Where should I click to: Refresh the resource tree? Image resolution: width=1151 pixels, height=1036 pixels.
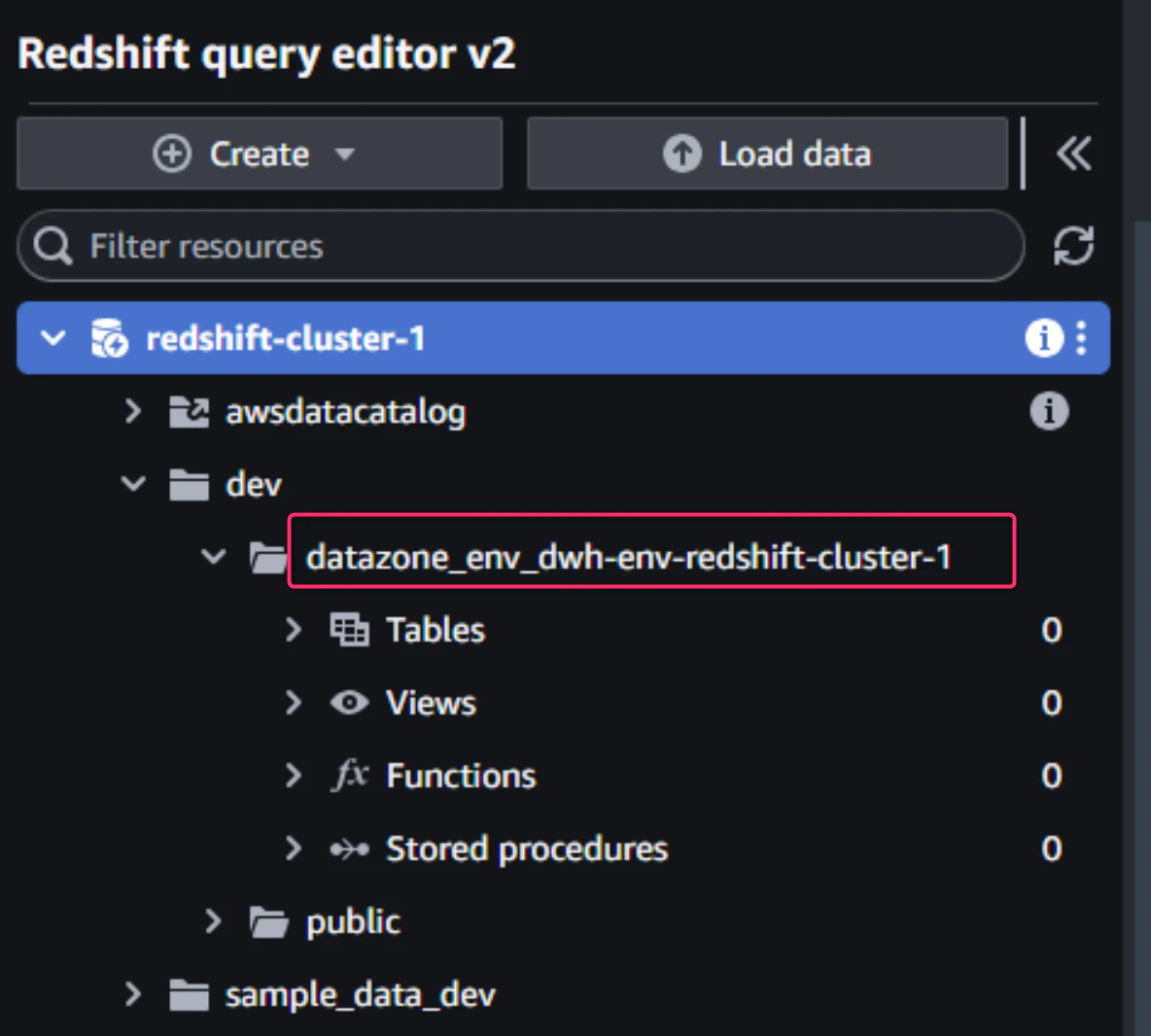pos(1073,246)
